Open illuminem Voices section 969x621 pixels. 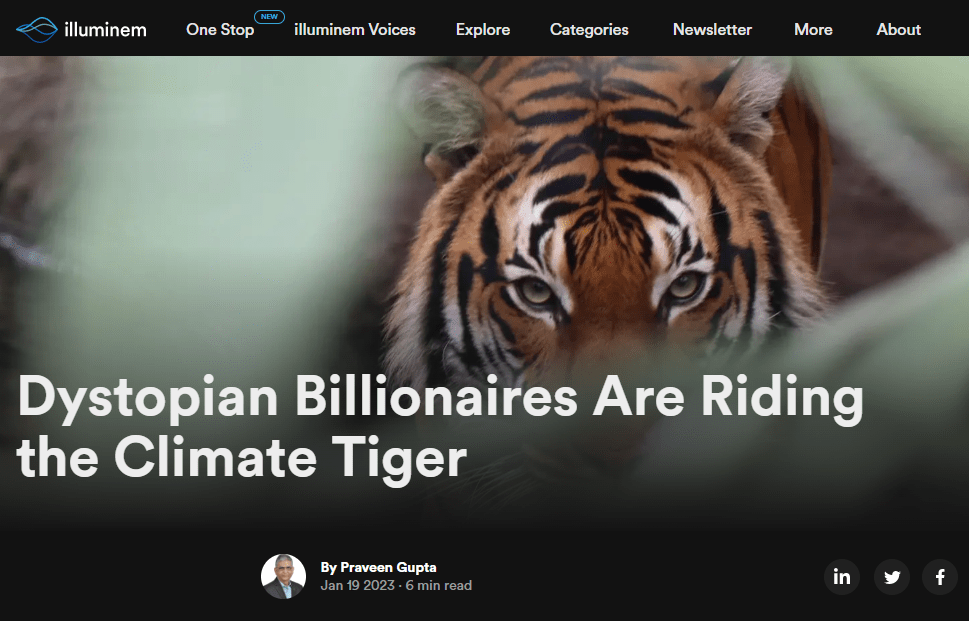[x=355, y=30]
